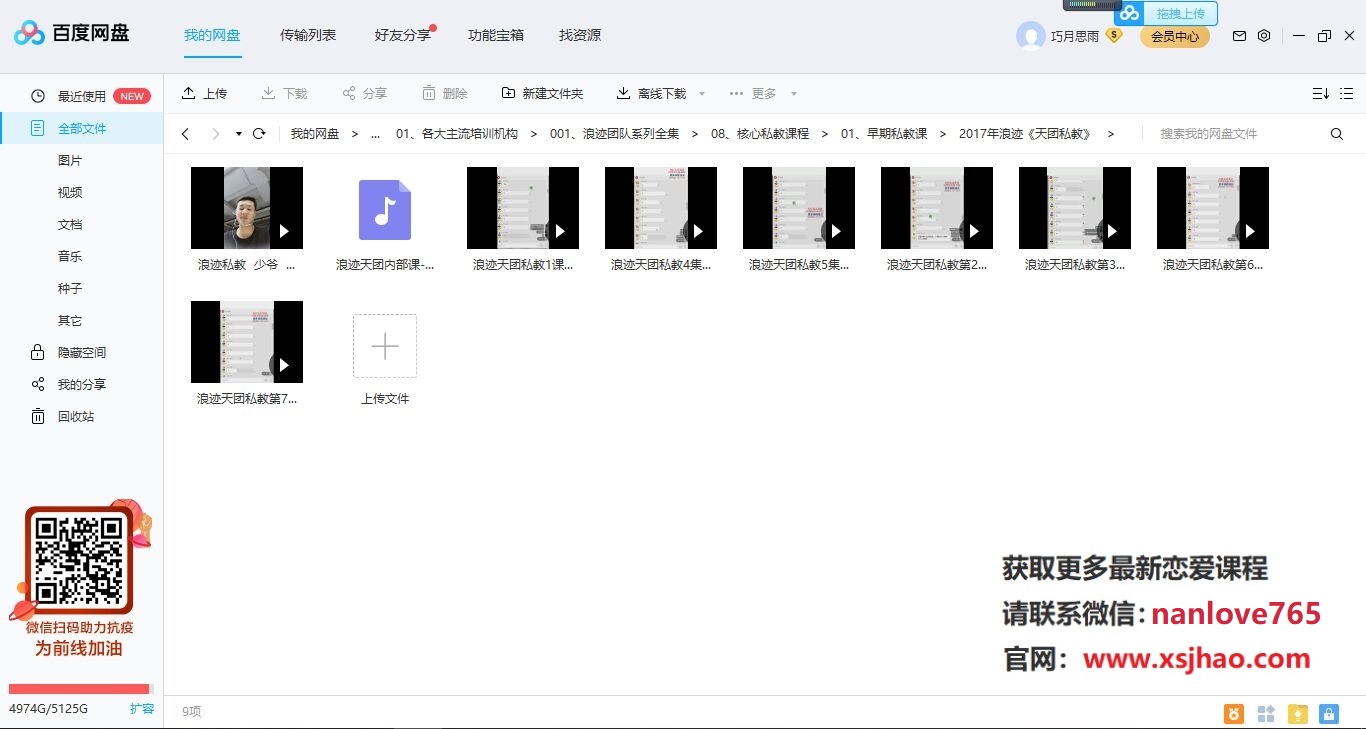Expand the collapsed ... breadcrumb
Screen dimensions: 1366x729
tap(375, 134)
